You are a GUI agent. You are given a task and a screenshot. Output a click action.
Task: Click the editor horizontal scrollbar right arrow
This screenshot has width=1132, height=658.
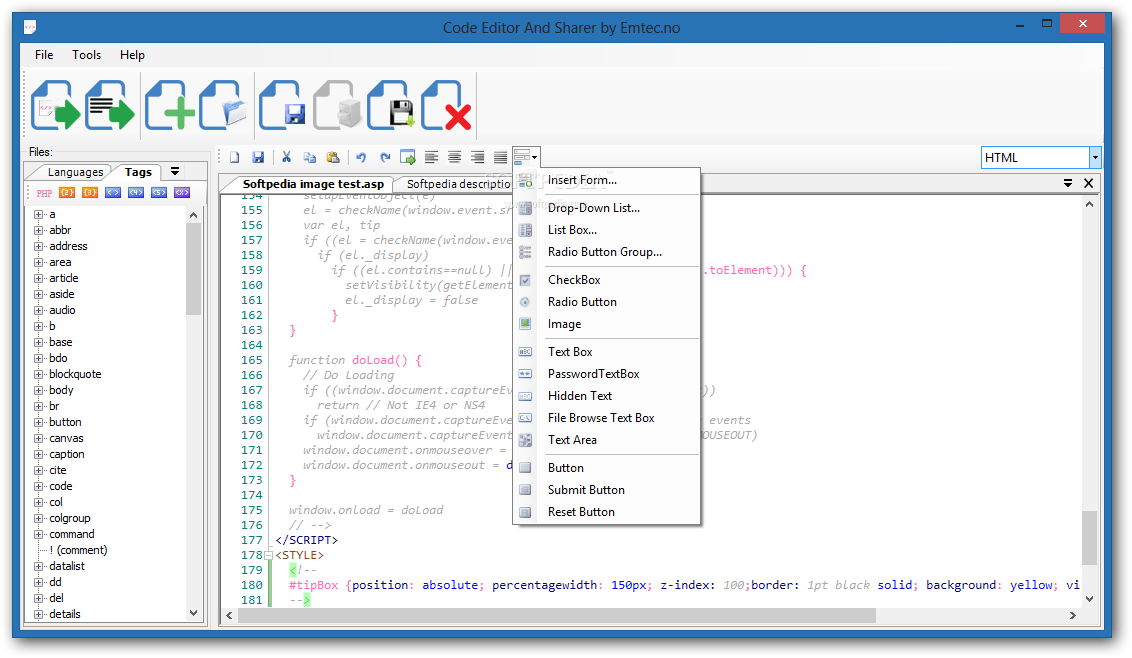tap(1073, 615)
